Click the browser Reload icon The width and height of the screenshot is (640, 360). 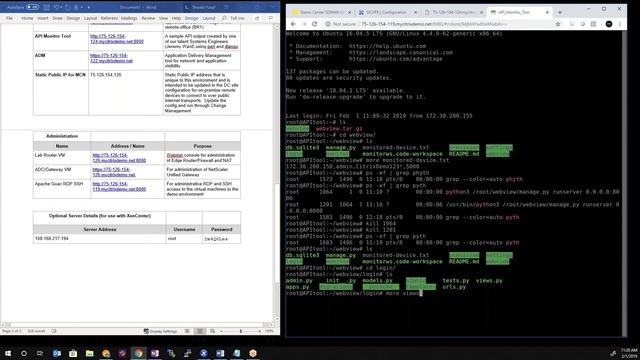point(314,24)
